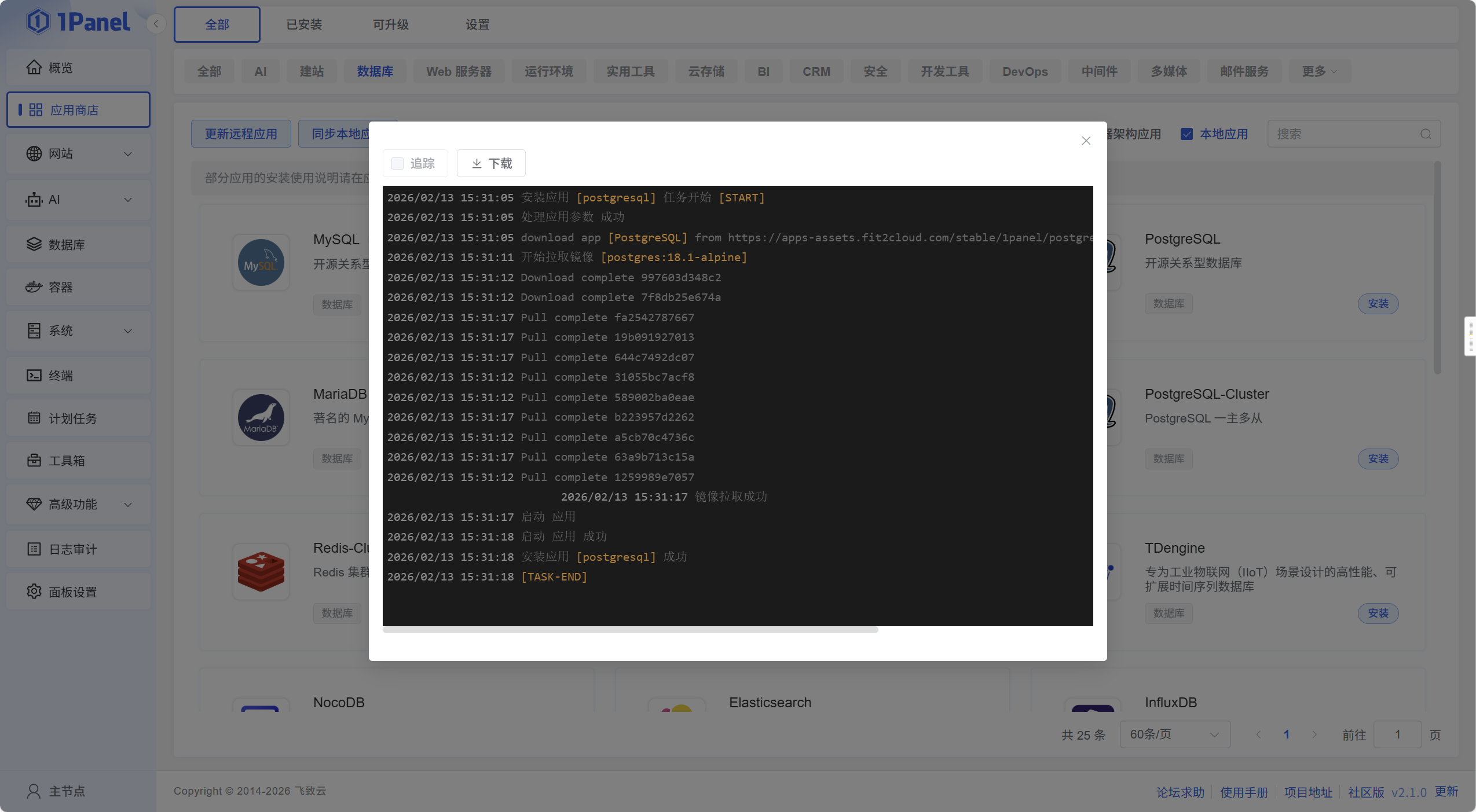The width and height of the screenshot is (1476, 812).
Task: Click the search magnifier icon
Action: coord(1425,134)
